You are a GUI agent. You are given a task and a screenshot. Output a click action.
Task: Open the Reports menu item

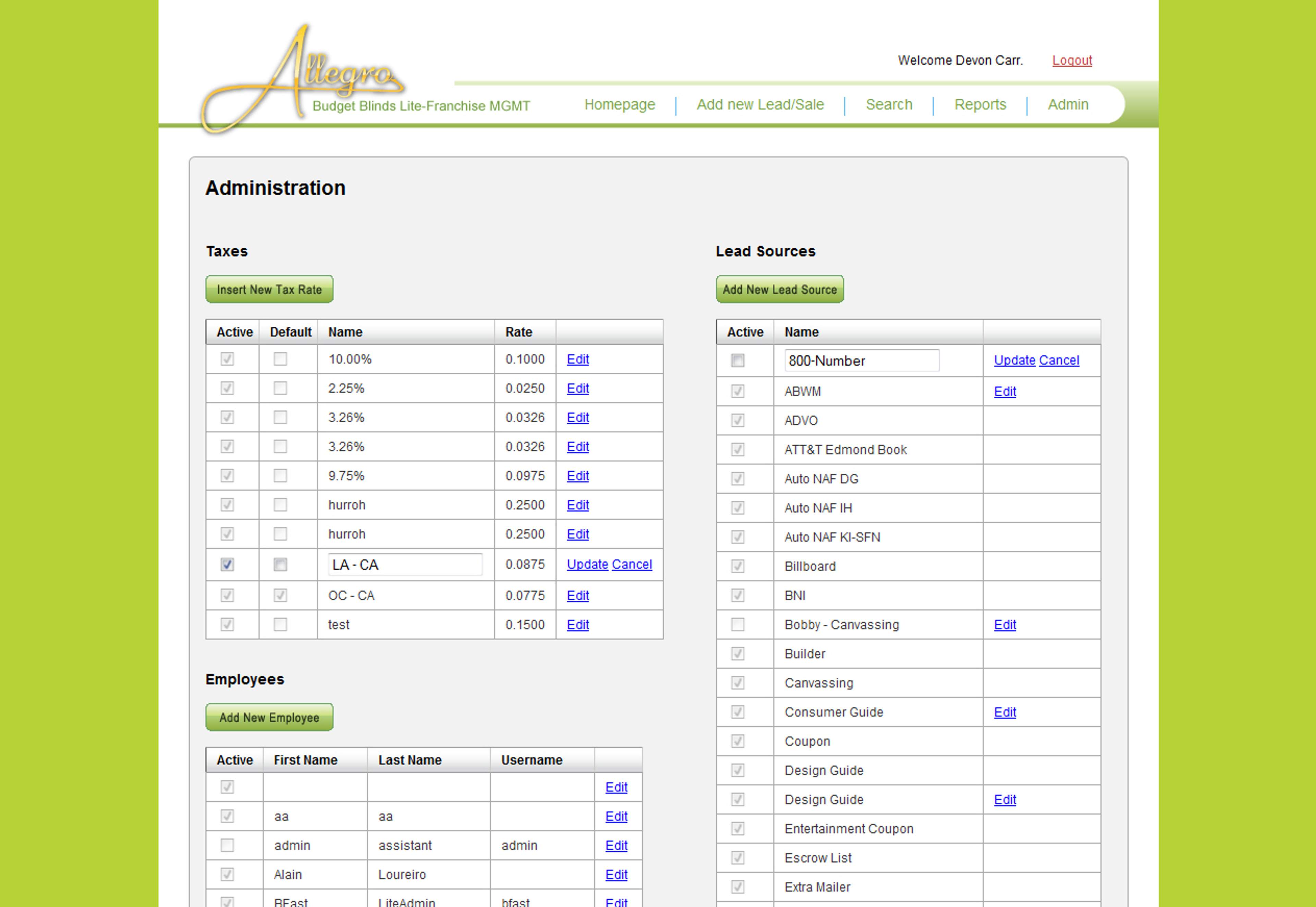click(x=980, y=104)
